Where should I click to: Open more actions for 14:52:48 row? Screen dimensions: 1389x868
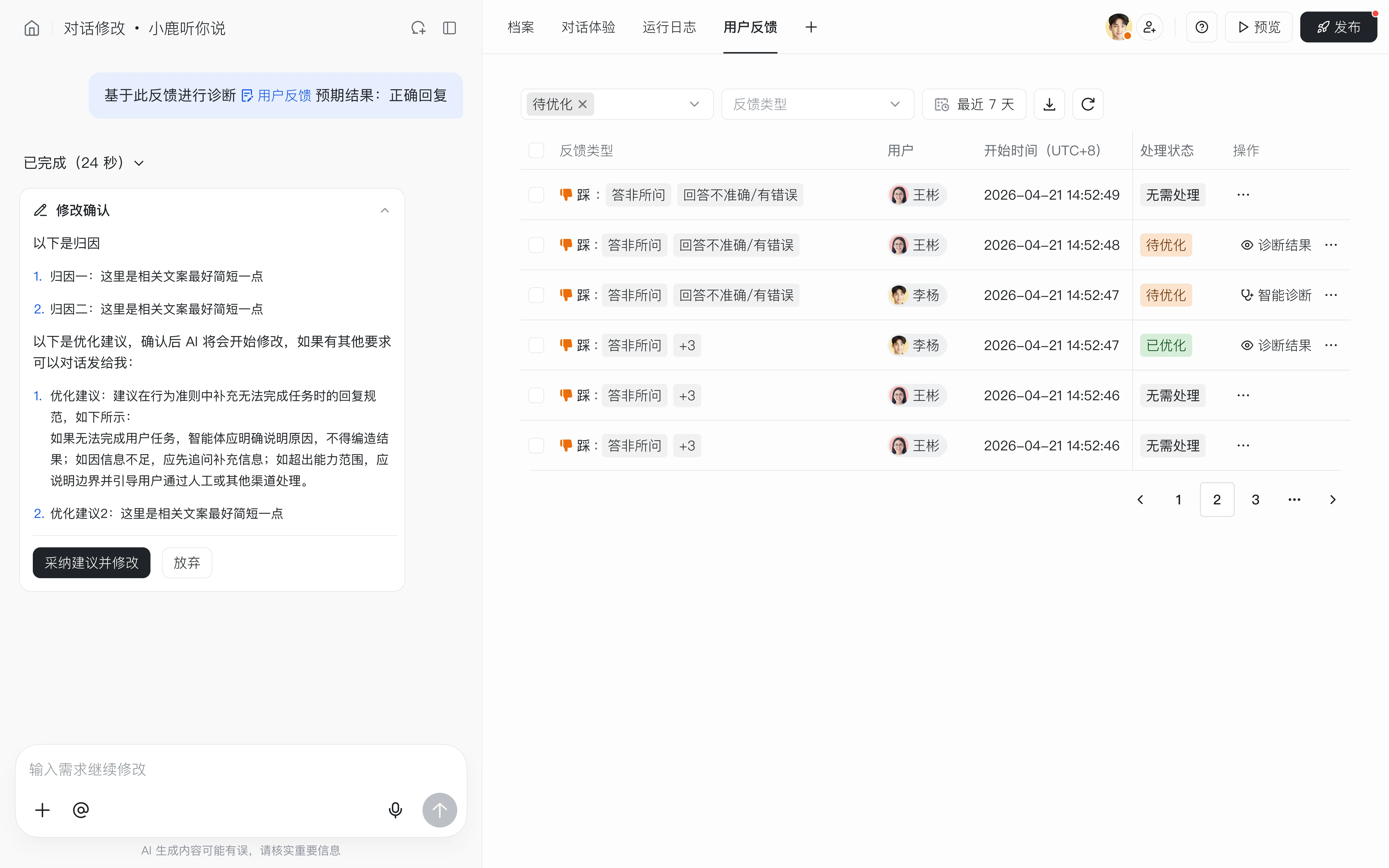point(1331,245)
